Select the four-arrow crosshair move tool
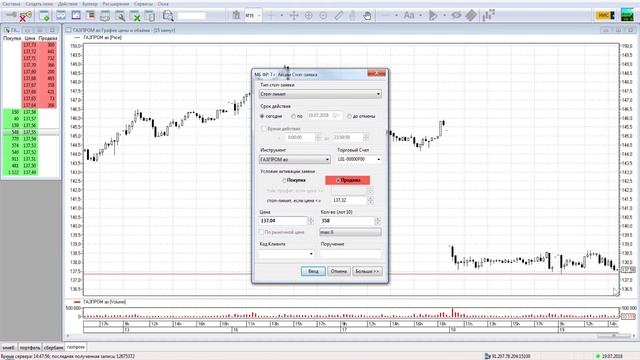The image size is (640, 360). point(293,16)
